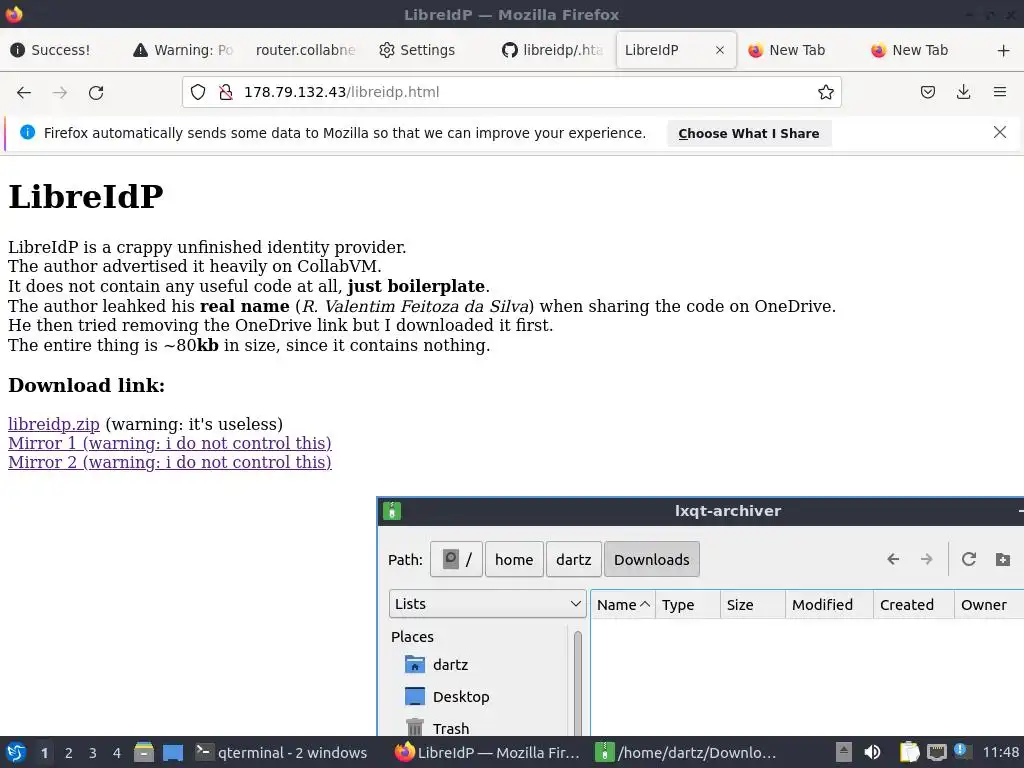The height and width of the screenshot is (768, 1024).
Task: Open the tracking protection shield icon
Action: (198, 92)
